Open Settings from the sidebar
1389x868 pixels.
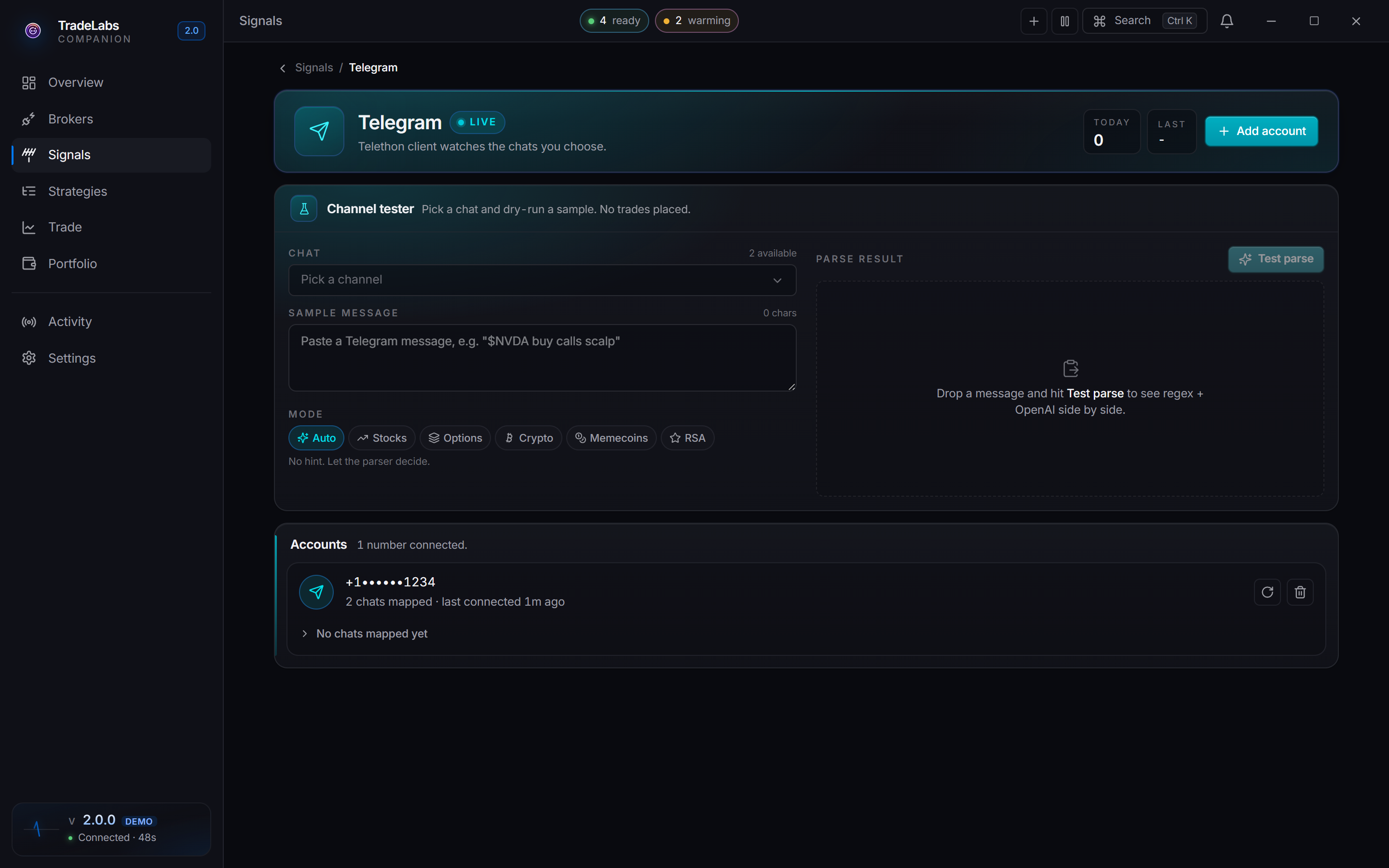point(111,358)
